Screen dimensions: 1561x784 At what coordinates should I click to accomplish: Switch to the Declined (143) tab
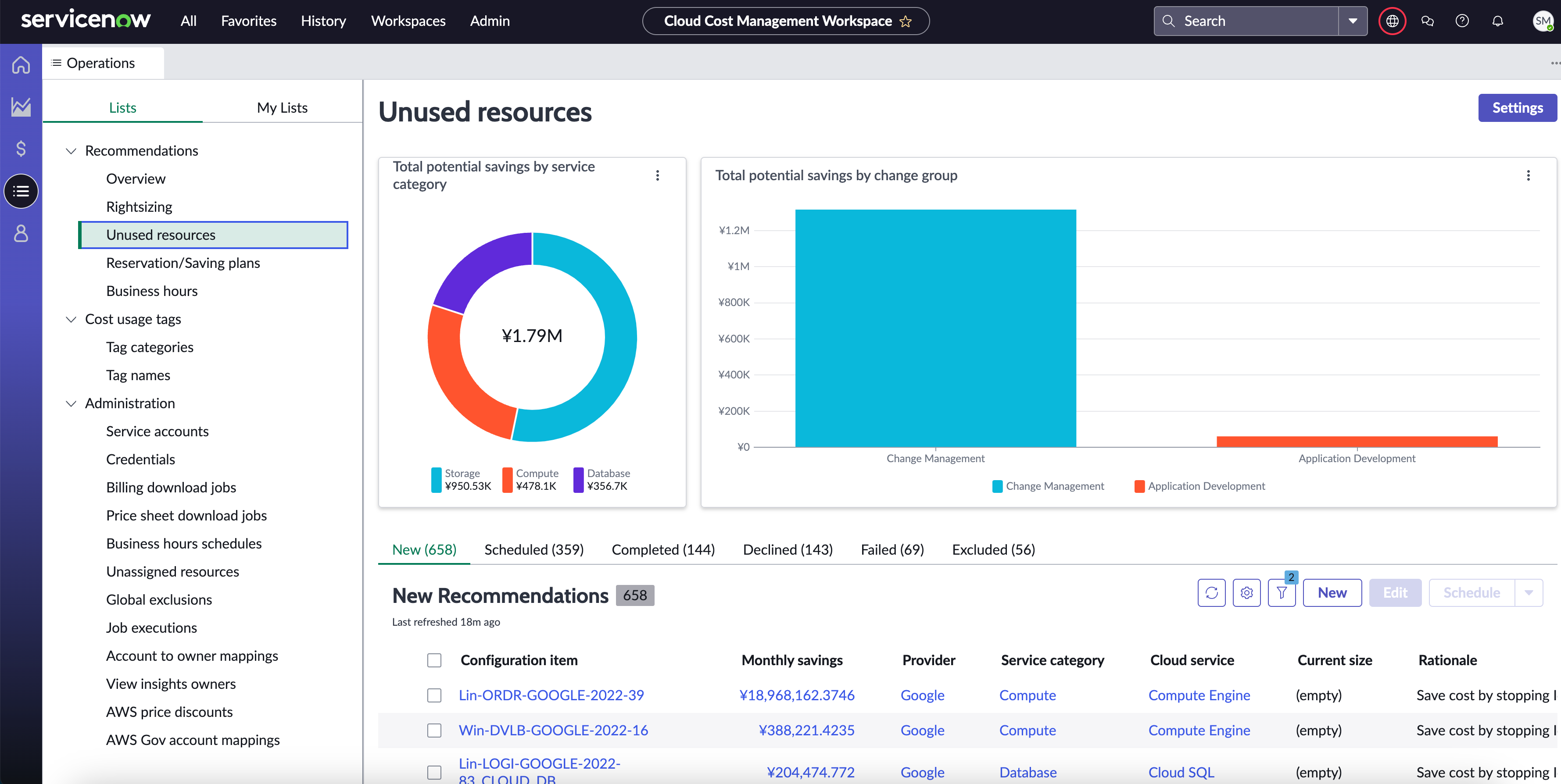[x=788, y=550]
